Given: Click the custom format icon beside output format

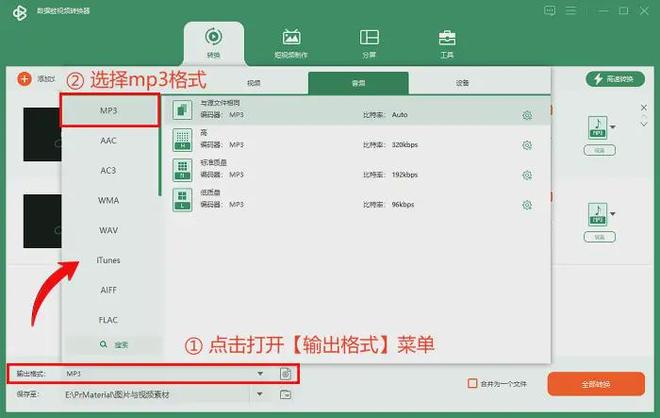Looking at the screenshot, I should (x=285, y=373).
